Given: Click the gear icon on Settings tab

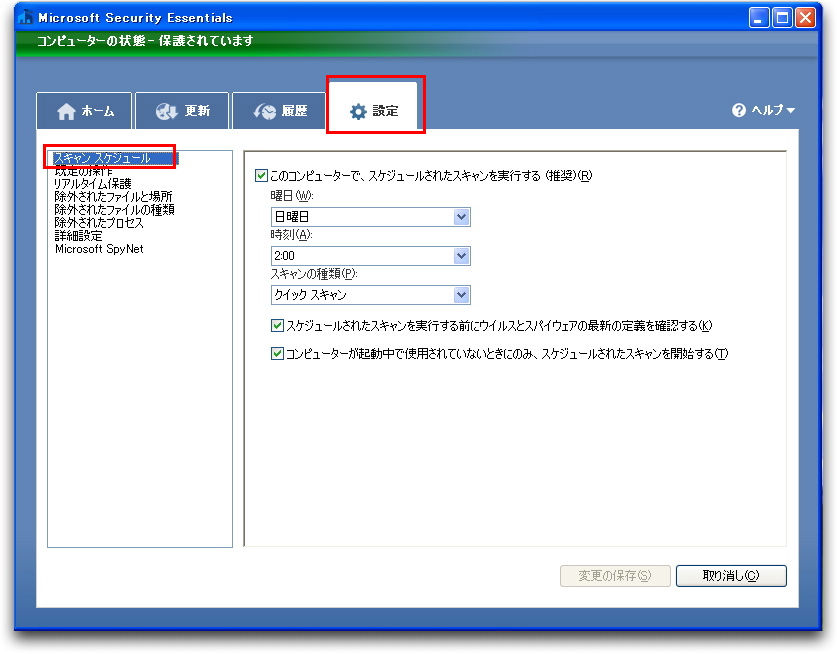Looking at the screenshot, I should point(358,111).
